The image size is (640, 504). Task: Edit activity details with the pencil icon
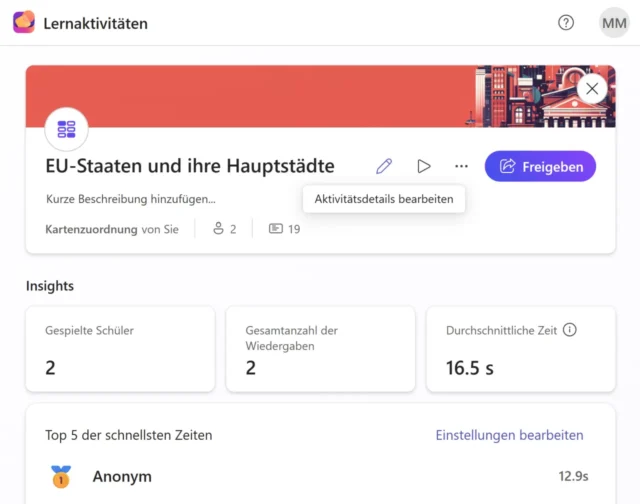[384, 166]
